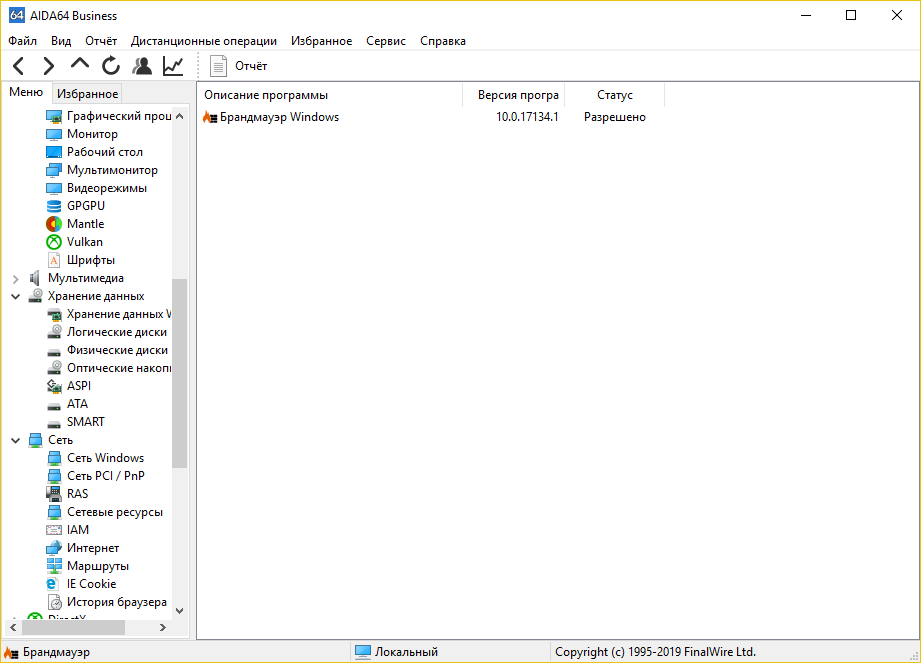Open the Сетевые ресурсы page icon
921x663 pixels.
click(54, 512)
